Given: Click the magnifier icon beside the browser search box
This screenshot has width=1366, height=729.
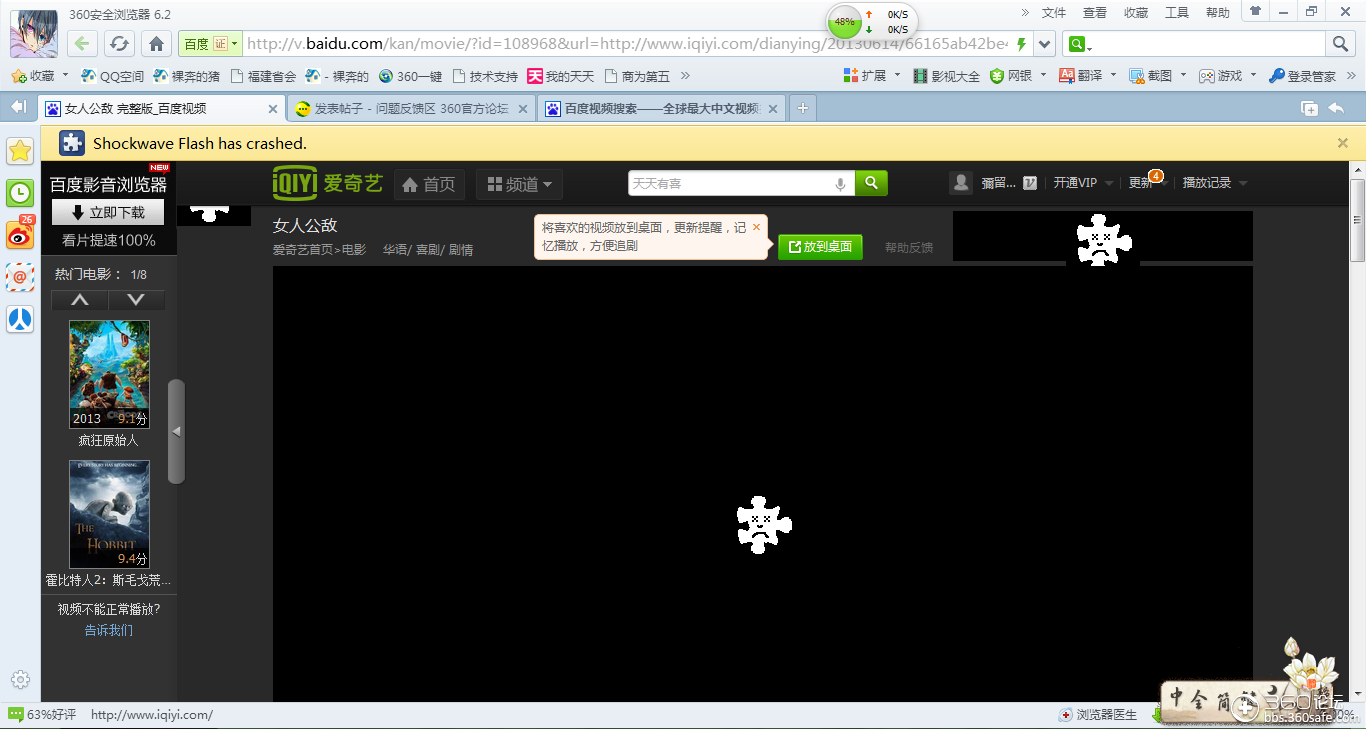Looking at the screenshot, I should click(1340, 44).
